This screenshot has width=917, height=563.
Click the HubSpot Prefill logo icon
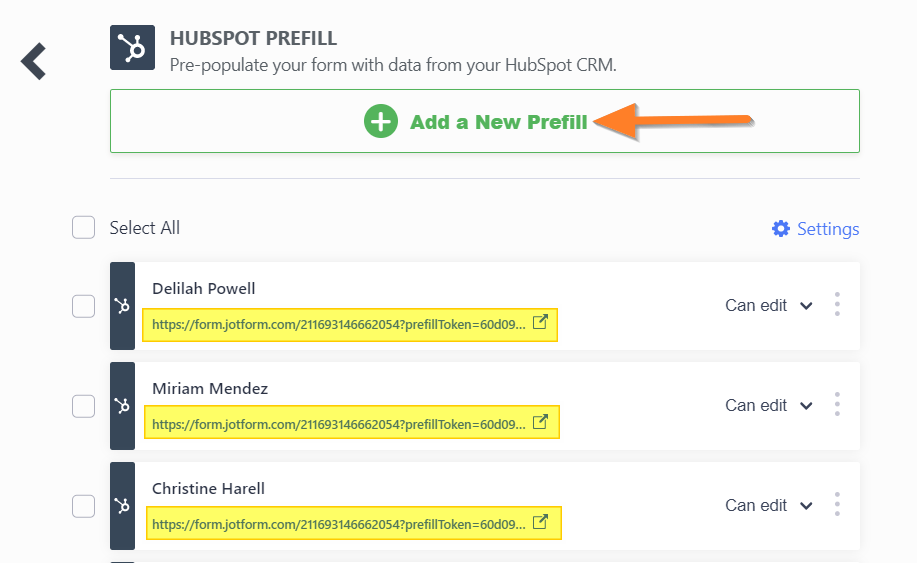coord(133,47)
